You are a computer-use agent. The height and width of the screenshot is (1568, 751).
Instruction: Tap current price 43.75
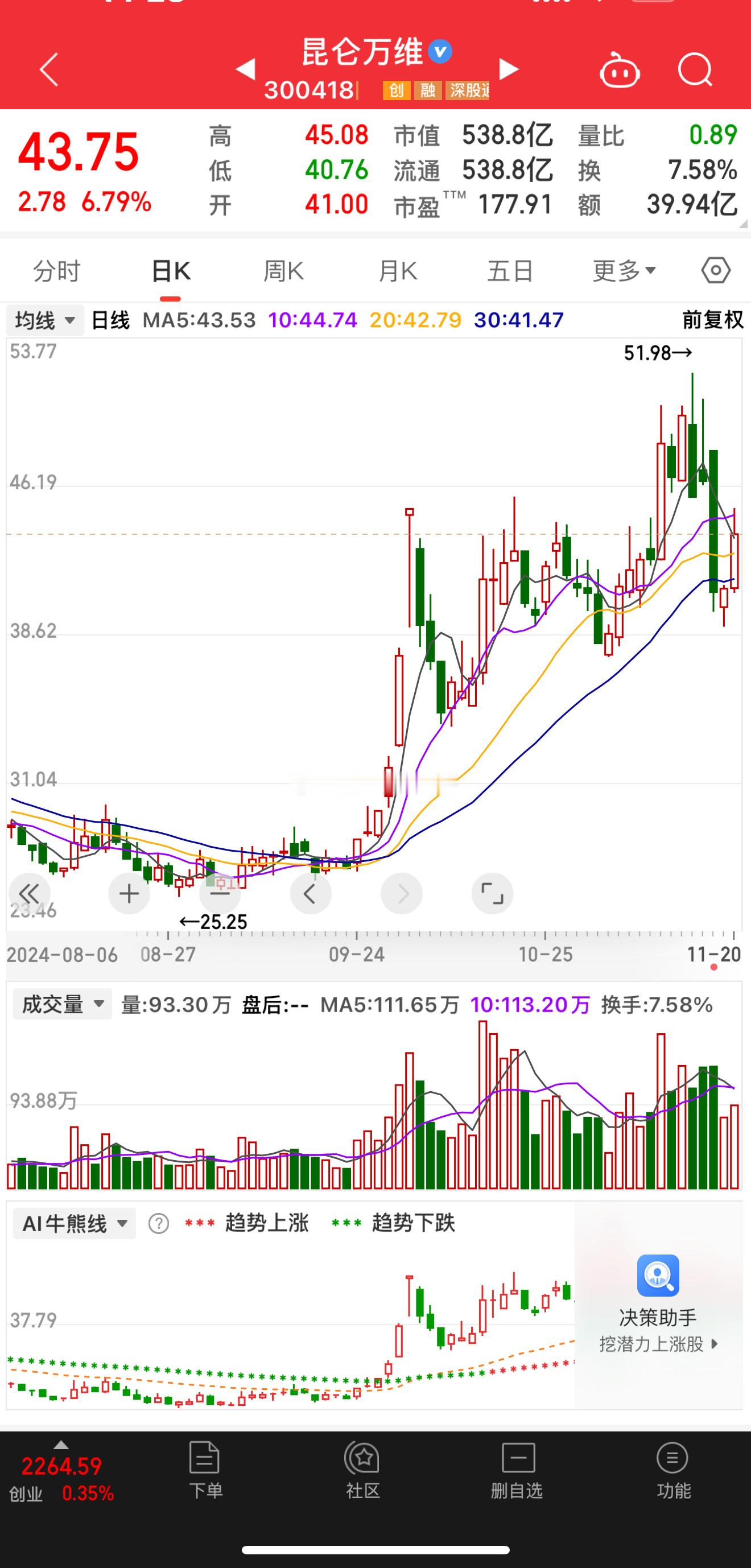point(79,151)
